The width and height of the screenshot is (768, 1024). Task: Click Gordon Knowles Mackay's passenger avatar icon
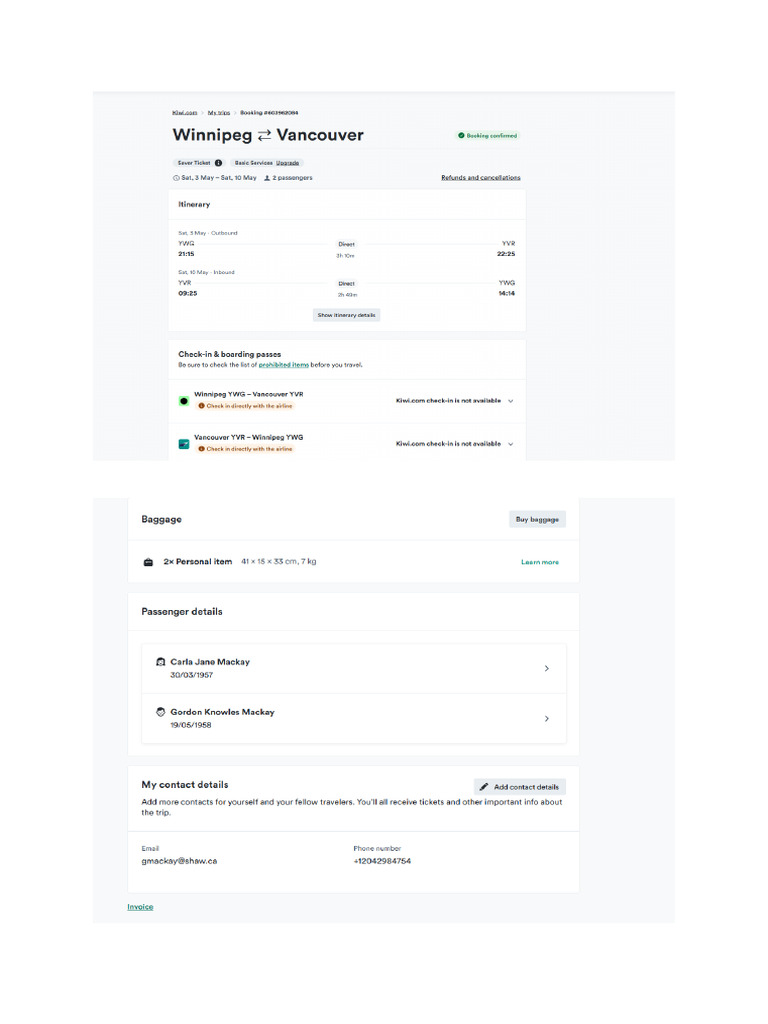(x=160, y=712)
